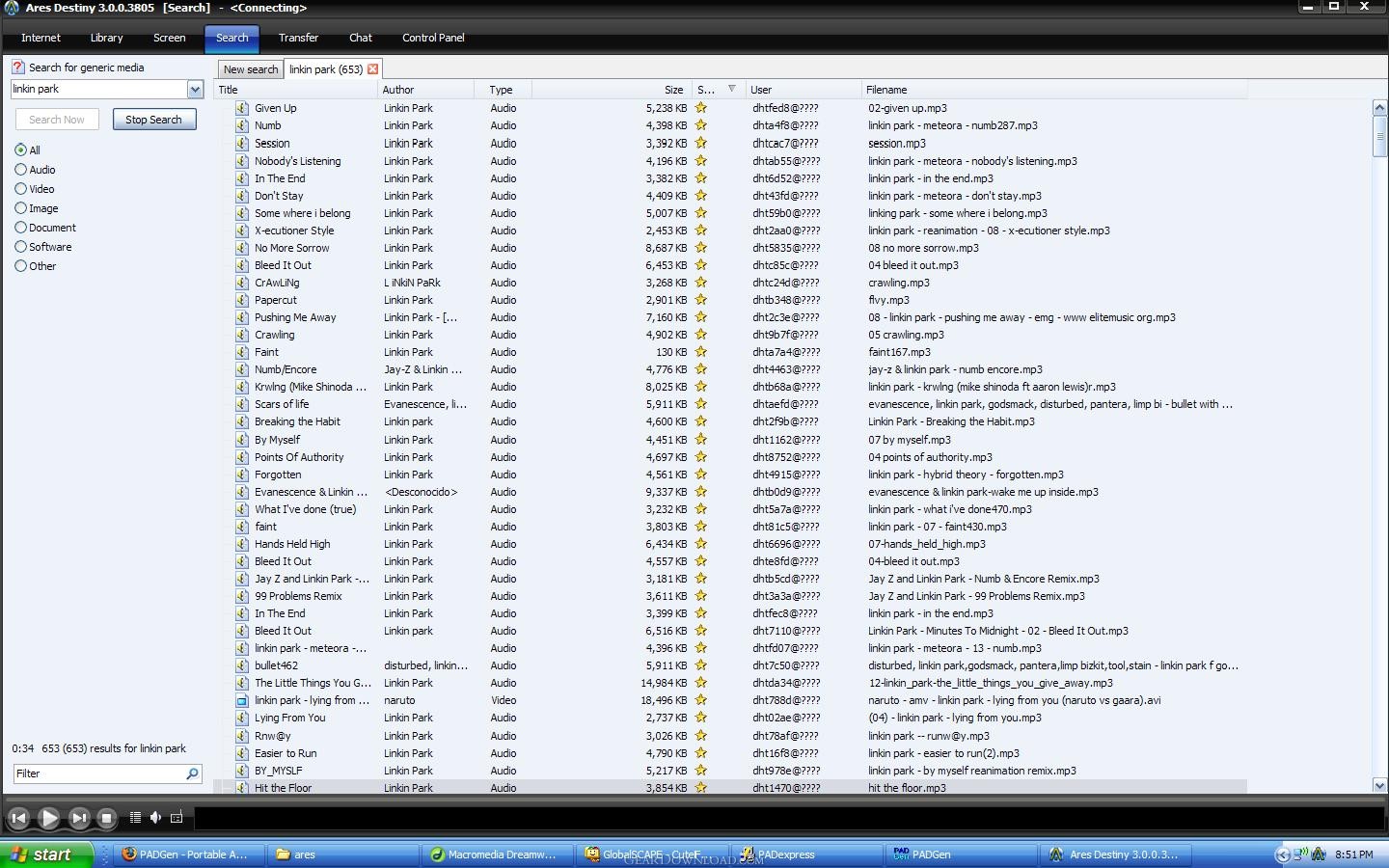Viewport: 1389px width, 868px height.
Task: Open the Screen tab
Action: click(x=169, y=39)
